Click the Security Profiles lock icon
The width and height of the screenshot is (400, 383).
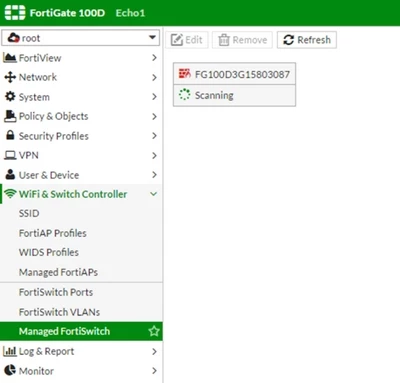pyautogui.click(x=10, y=135)
